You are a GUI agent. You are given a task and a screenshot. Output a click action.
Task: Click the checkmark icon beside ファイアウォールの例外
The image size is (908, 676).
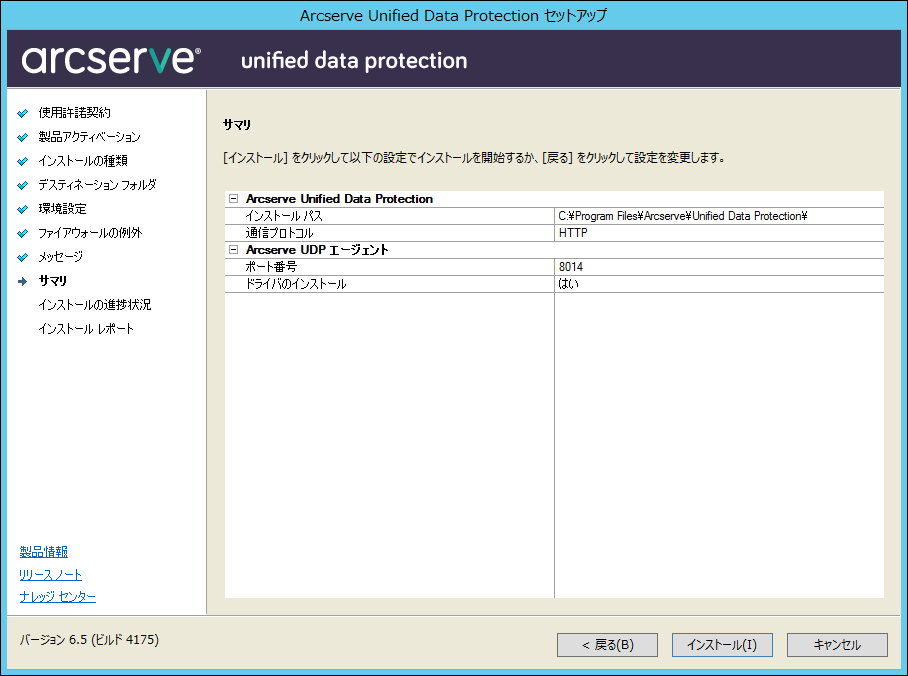pos(23,233)
